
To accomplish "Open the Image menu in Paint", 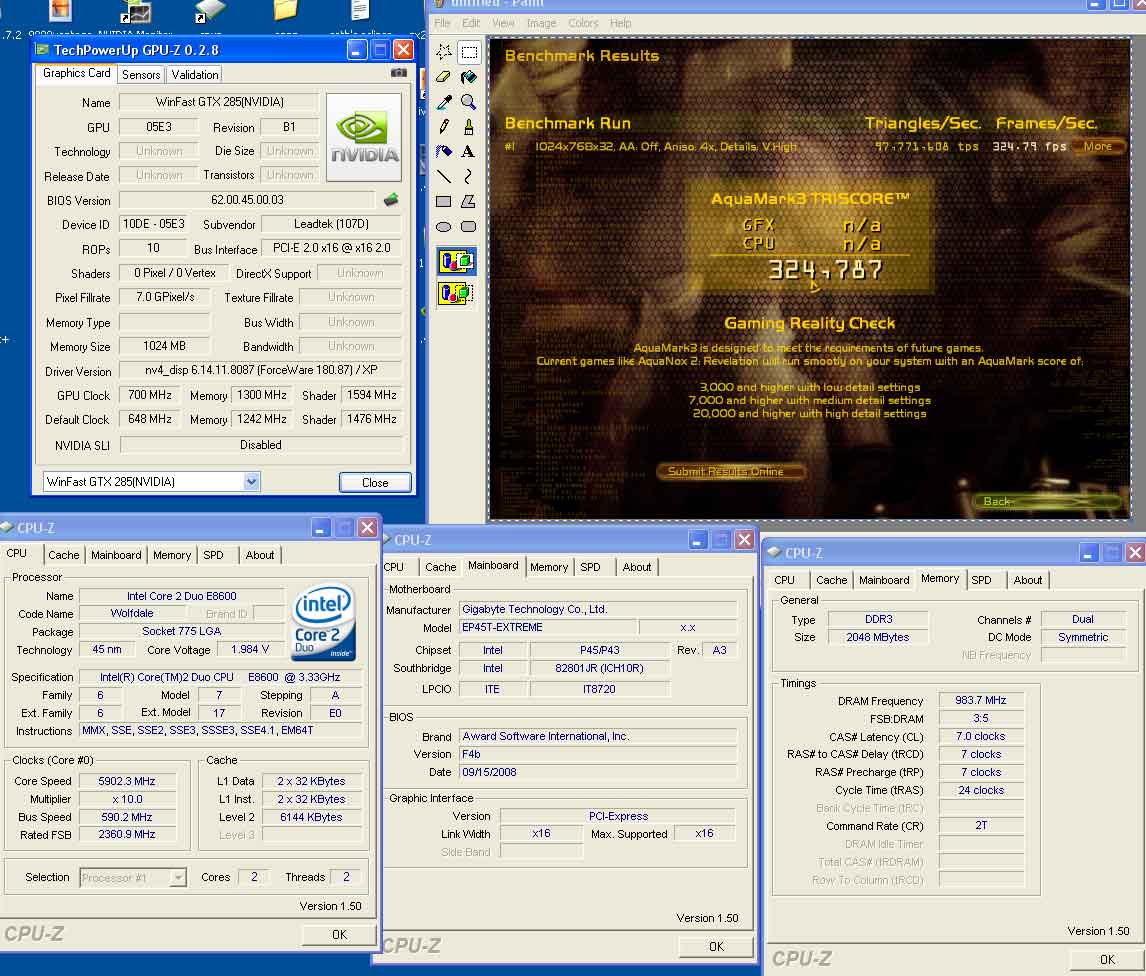I will (x=542, y=23).
